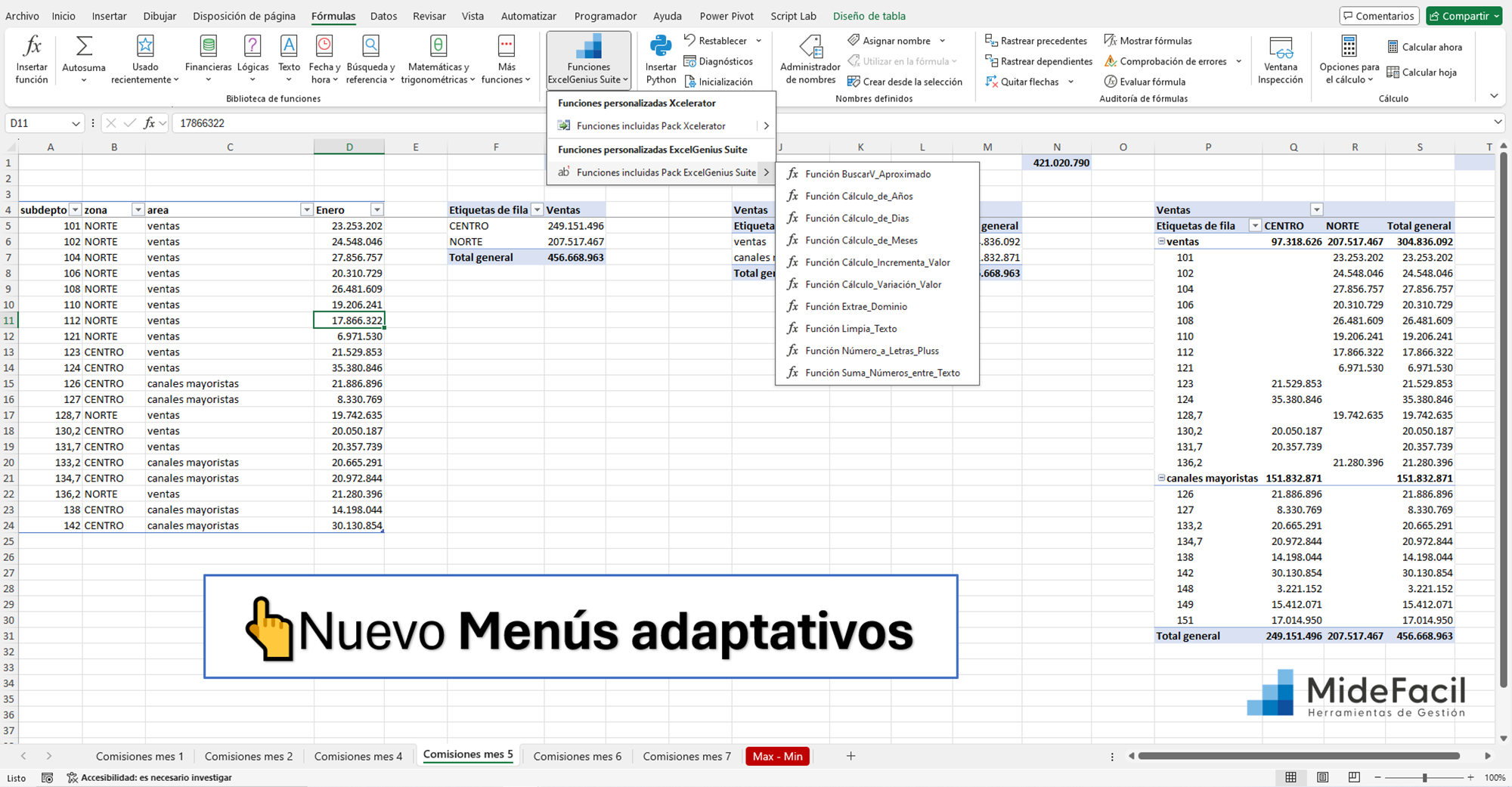Open the area column filter dropdown
Viewport: 1512px width, 787px height.
coord(306,210)
